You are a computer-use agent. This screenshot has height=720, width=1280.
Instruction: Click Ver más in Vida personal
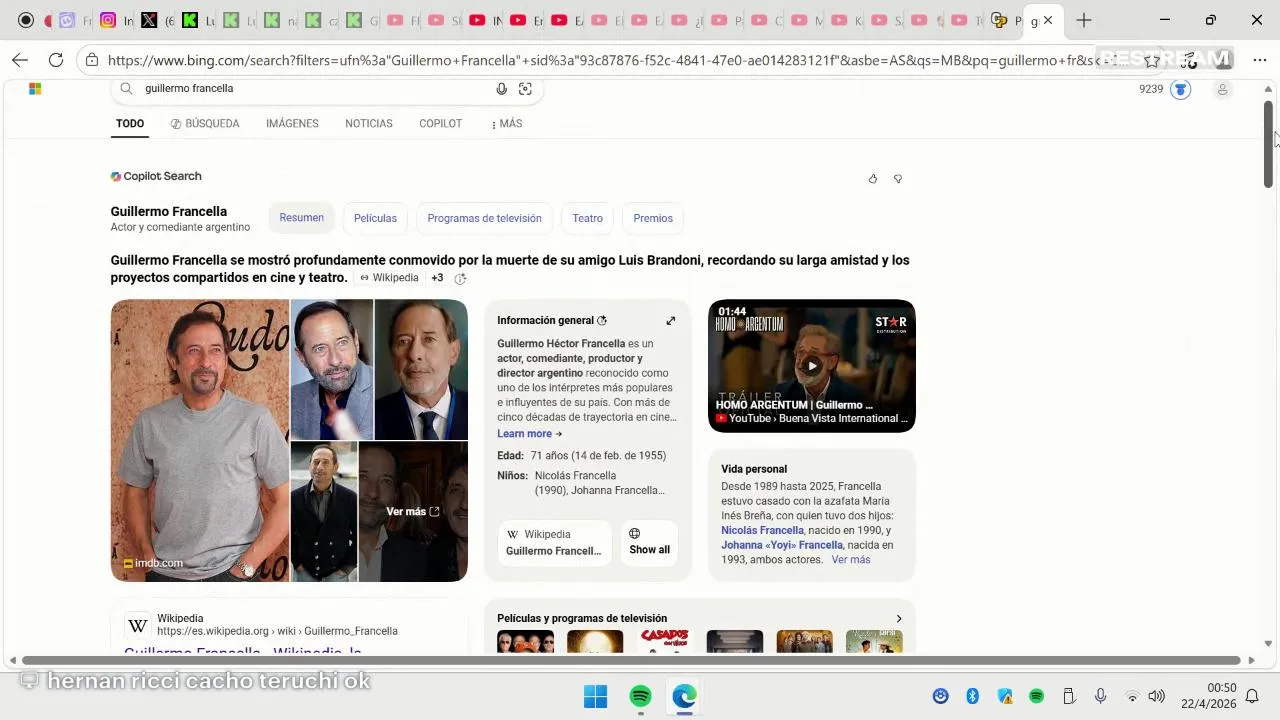851,560
